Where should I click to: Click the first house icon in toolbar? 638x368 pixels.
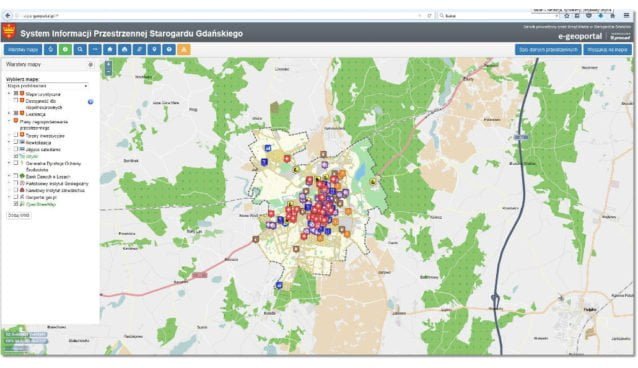(x=110, y=50)
